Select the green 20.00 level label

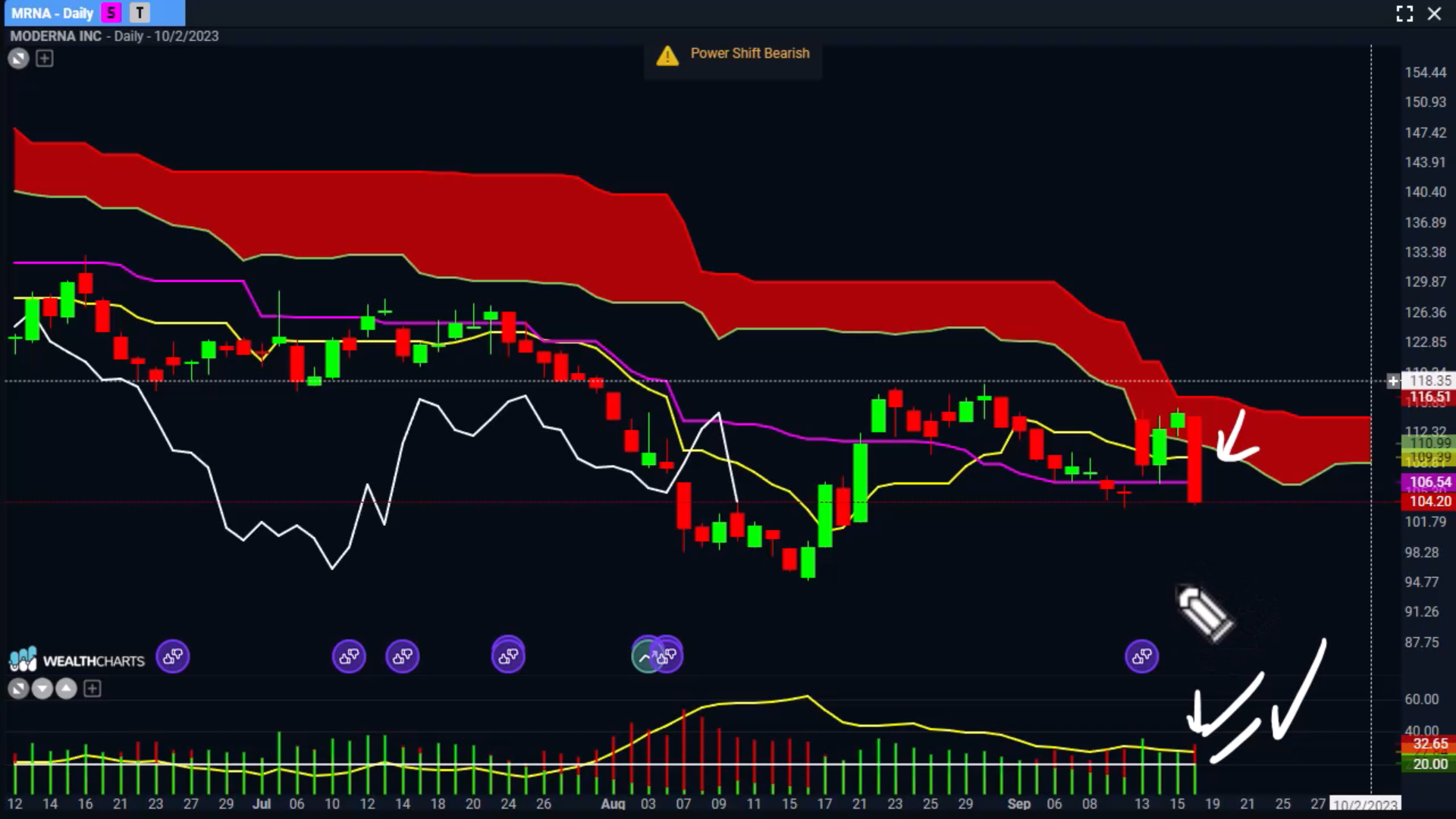(1429, 764)
